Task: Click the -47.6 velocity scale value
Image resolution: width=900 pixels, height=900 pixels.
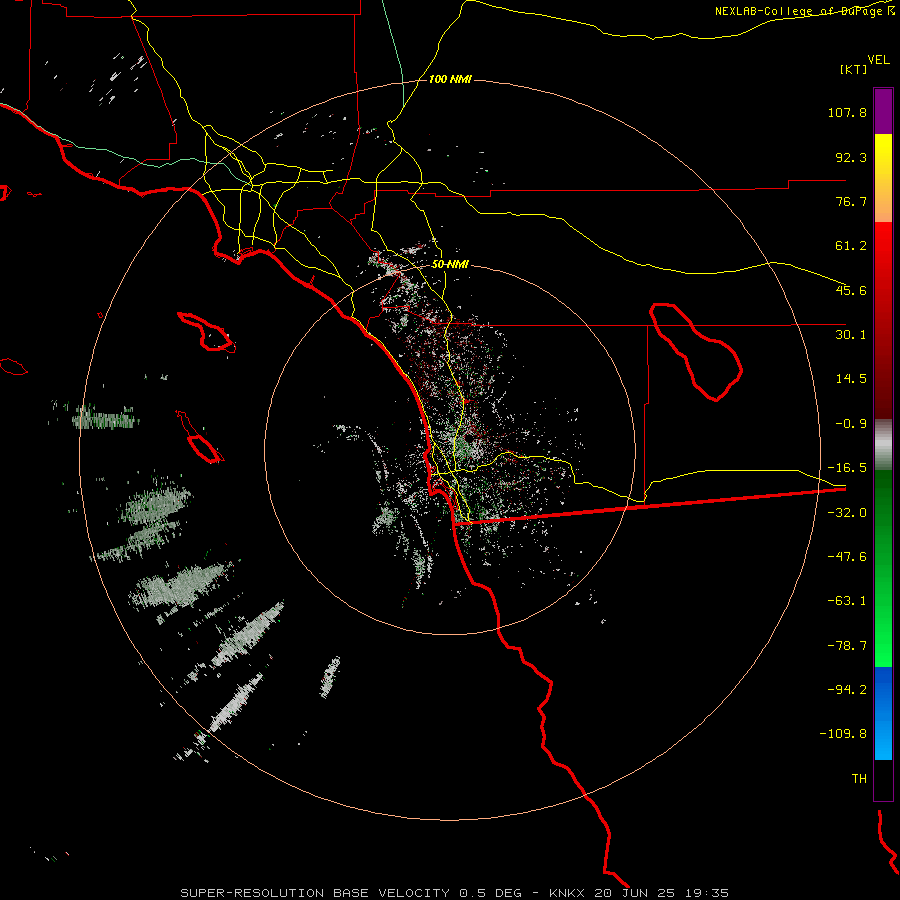Action: (847, 557)
